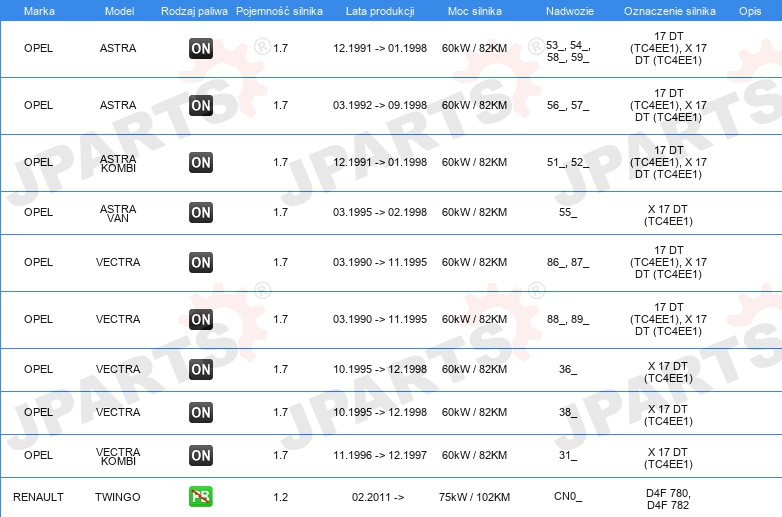
Task: Click the ON icon in the Vectra Kombi row
Action: point(201,455)
